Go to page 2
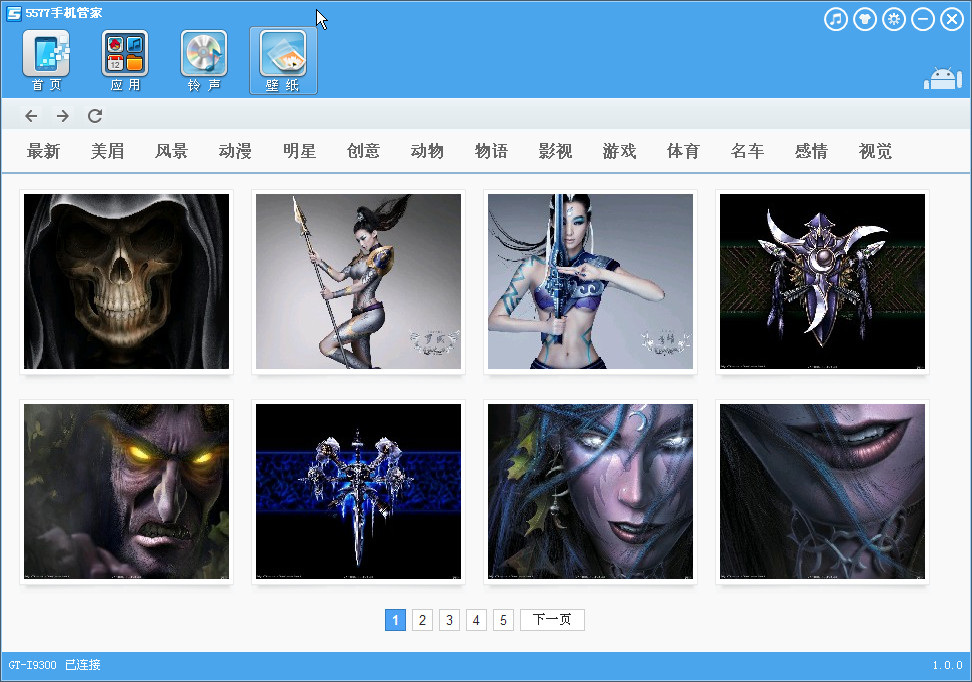 (x=422, y=620)
